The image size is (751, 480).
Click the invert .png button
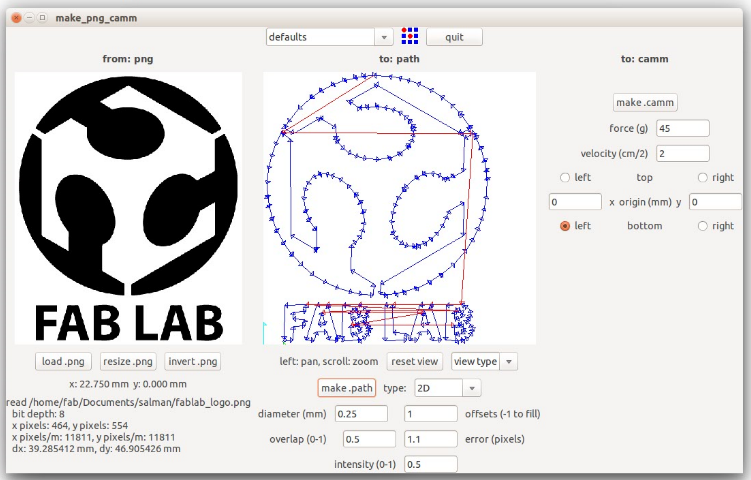[193, 362]
